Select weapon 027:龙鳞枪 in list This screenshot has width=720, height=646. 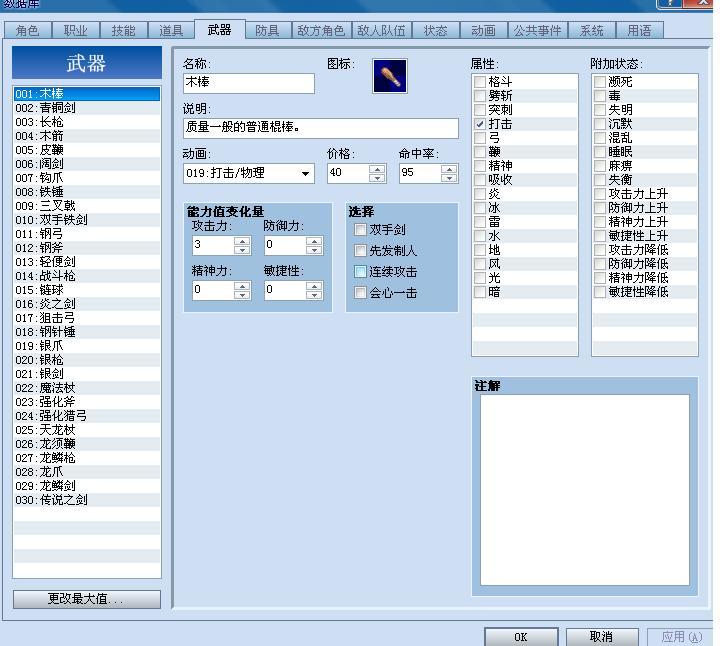click(87, 458)
